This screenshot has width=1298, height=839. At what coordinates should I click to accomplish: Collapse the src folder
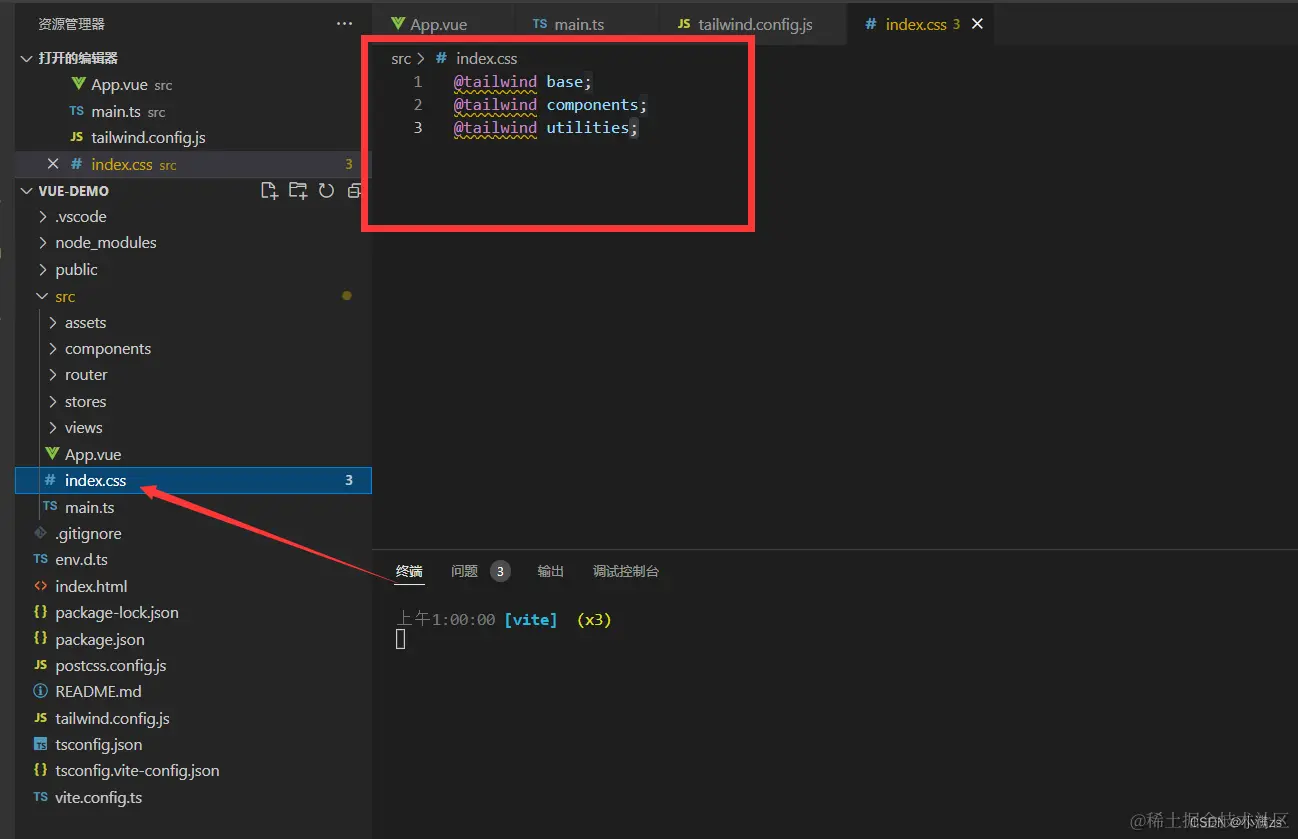pos(42,296)
